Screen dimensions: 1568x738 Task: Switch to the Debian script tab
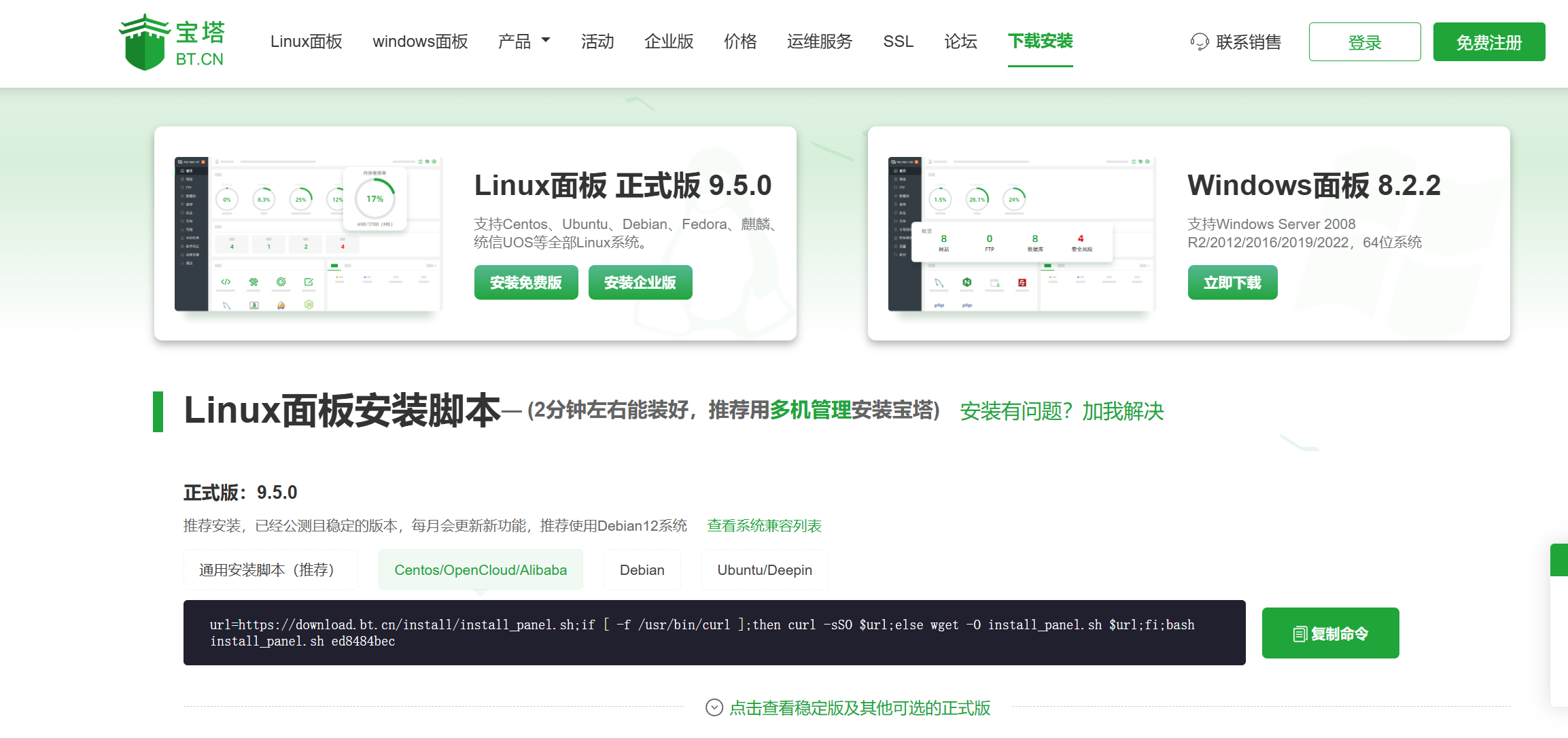tap(642, 569)
